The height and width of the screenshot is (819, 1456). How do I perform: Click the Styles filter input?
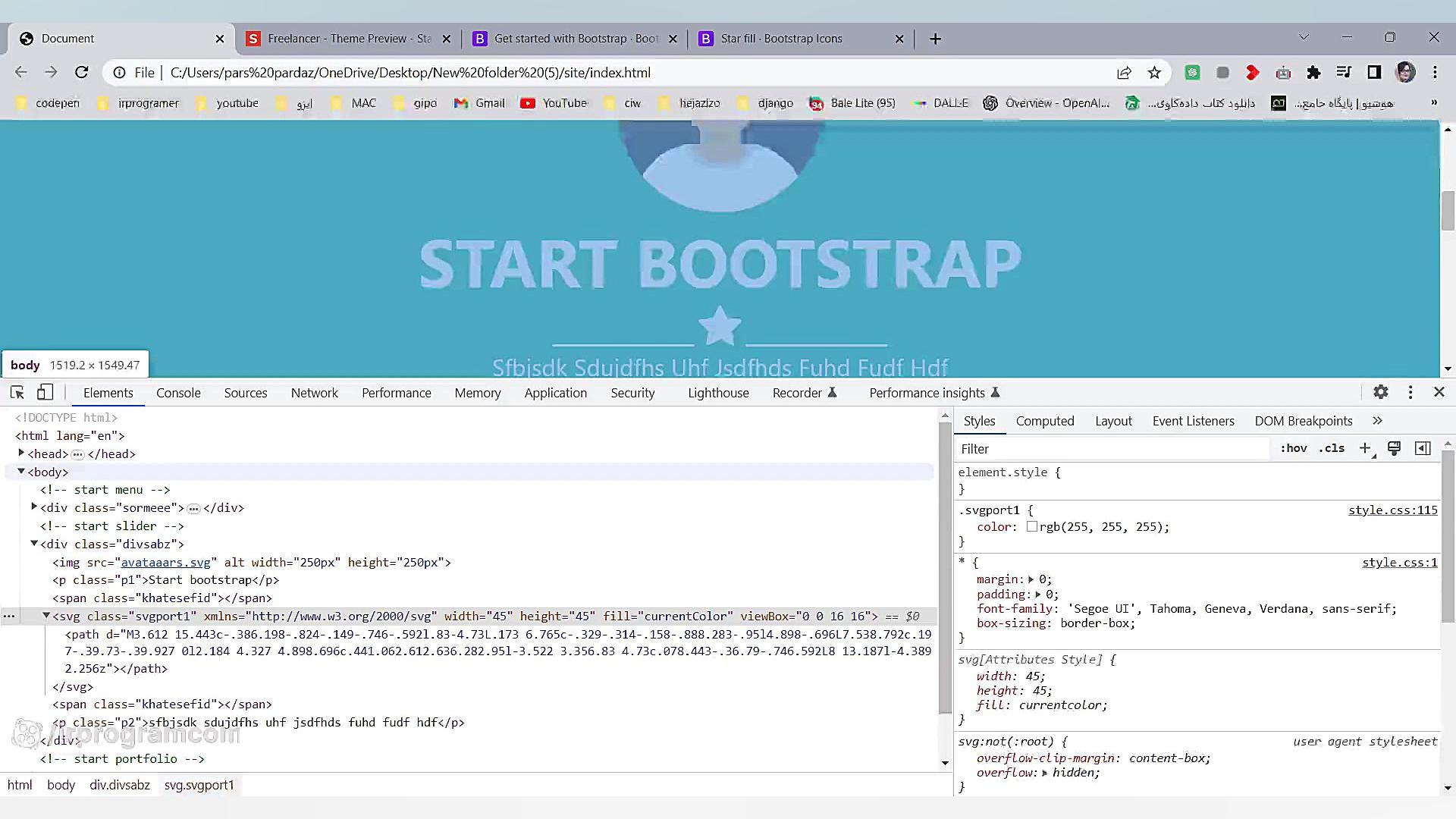[1112, 448]
